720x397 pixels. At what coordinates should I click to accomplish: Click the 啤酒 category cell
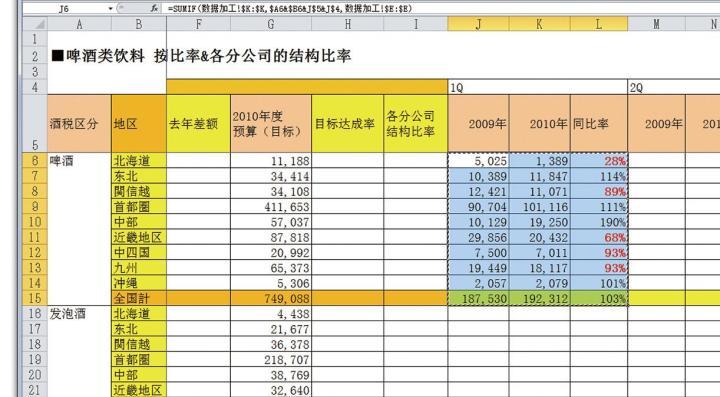(79, 161)
